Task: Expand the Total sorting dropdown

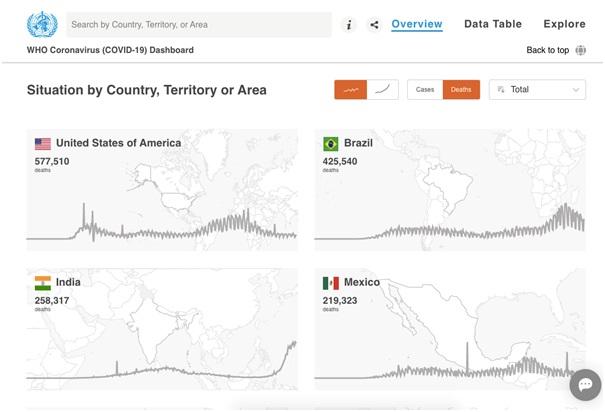Action: click(x=537, y=90)
